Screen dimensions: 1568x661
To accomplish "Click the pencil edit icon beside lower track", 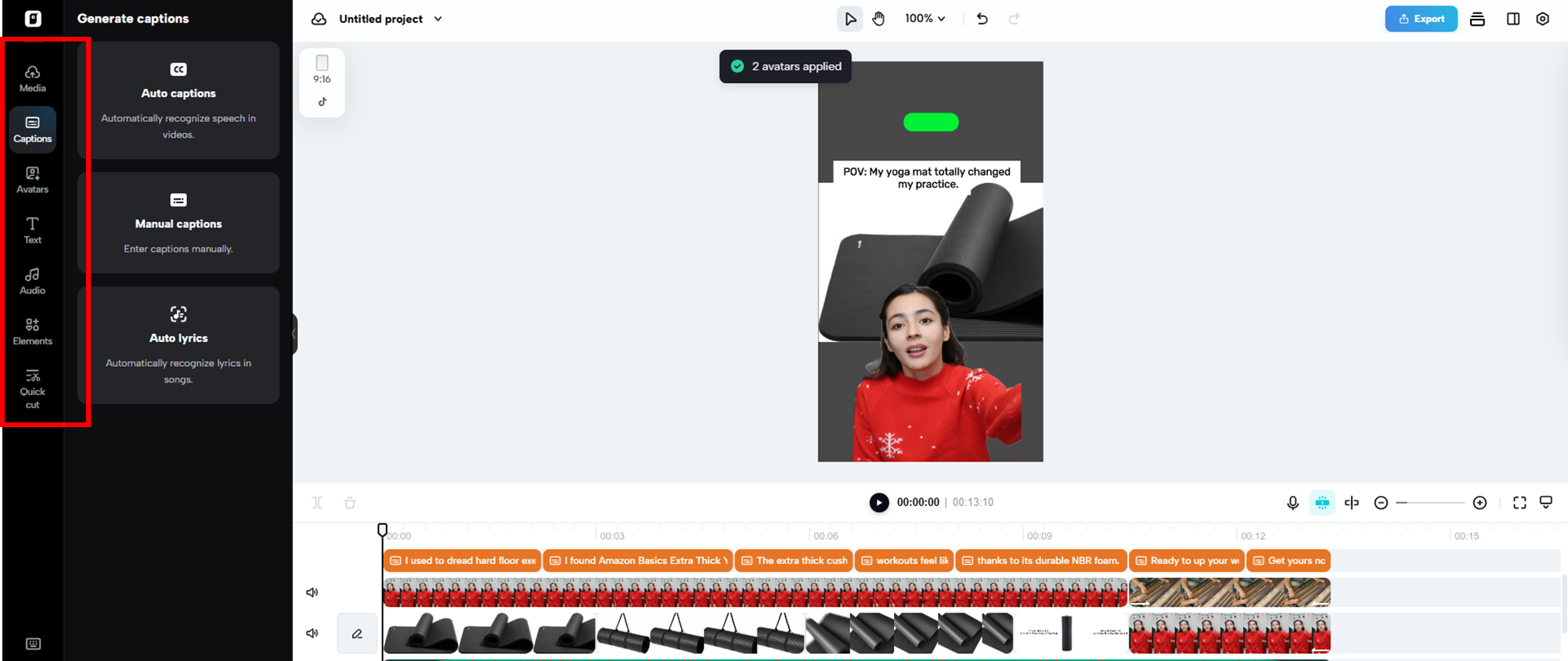I will 357,634.
